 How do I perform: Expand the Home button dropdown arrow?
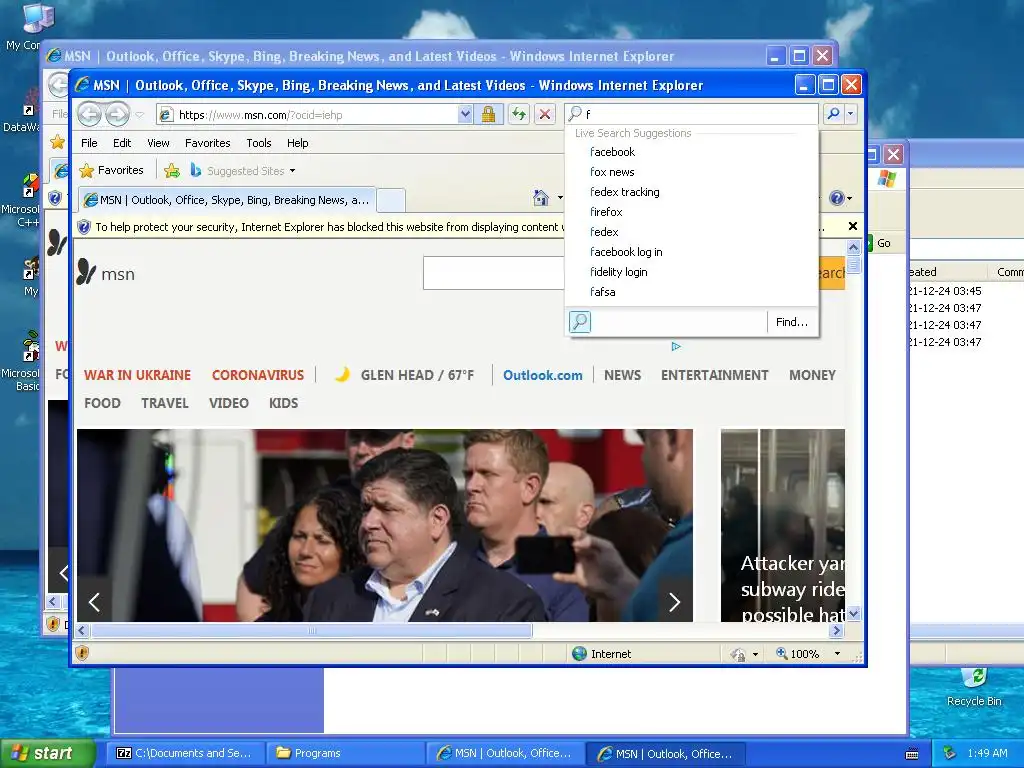pos(560,198)
